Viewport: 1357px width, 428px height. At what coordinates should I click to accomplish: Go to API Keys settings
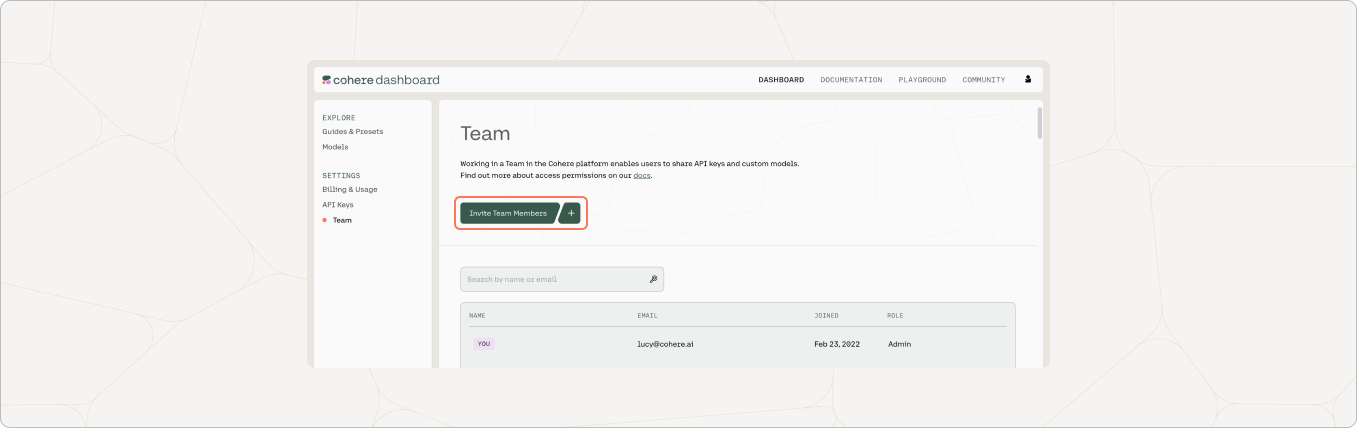point(337,205)
